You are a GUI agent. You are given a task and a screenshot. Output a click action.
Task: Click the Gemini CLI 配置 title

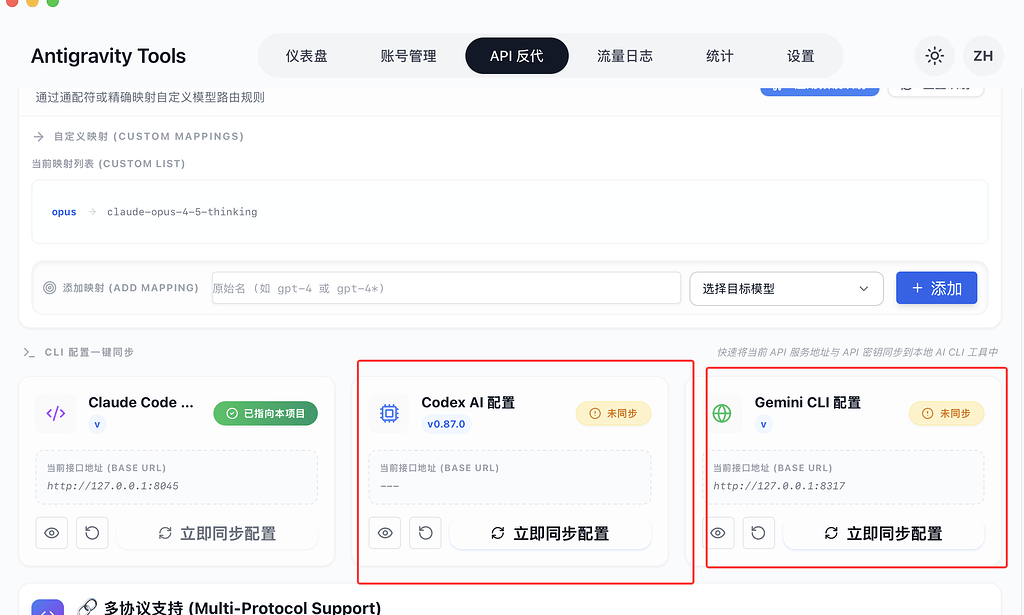(x=808, y=402)
